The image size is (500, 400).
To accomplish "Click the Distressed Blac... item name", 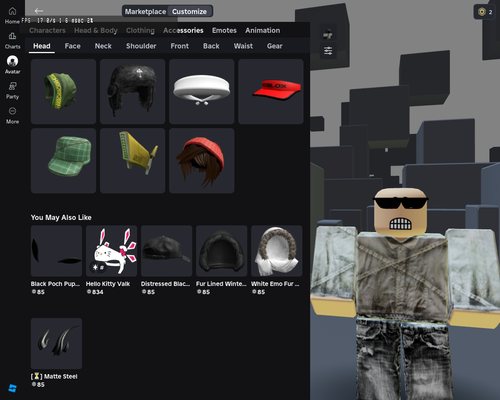I will (165, 284).
